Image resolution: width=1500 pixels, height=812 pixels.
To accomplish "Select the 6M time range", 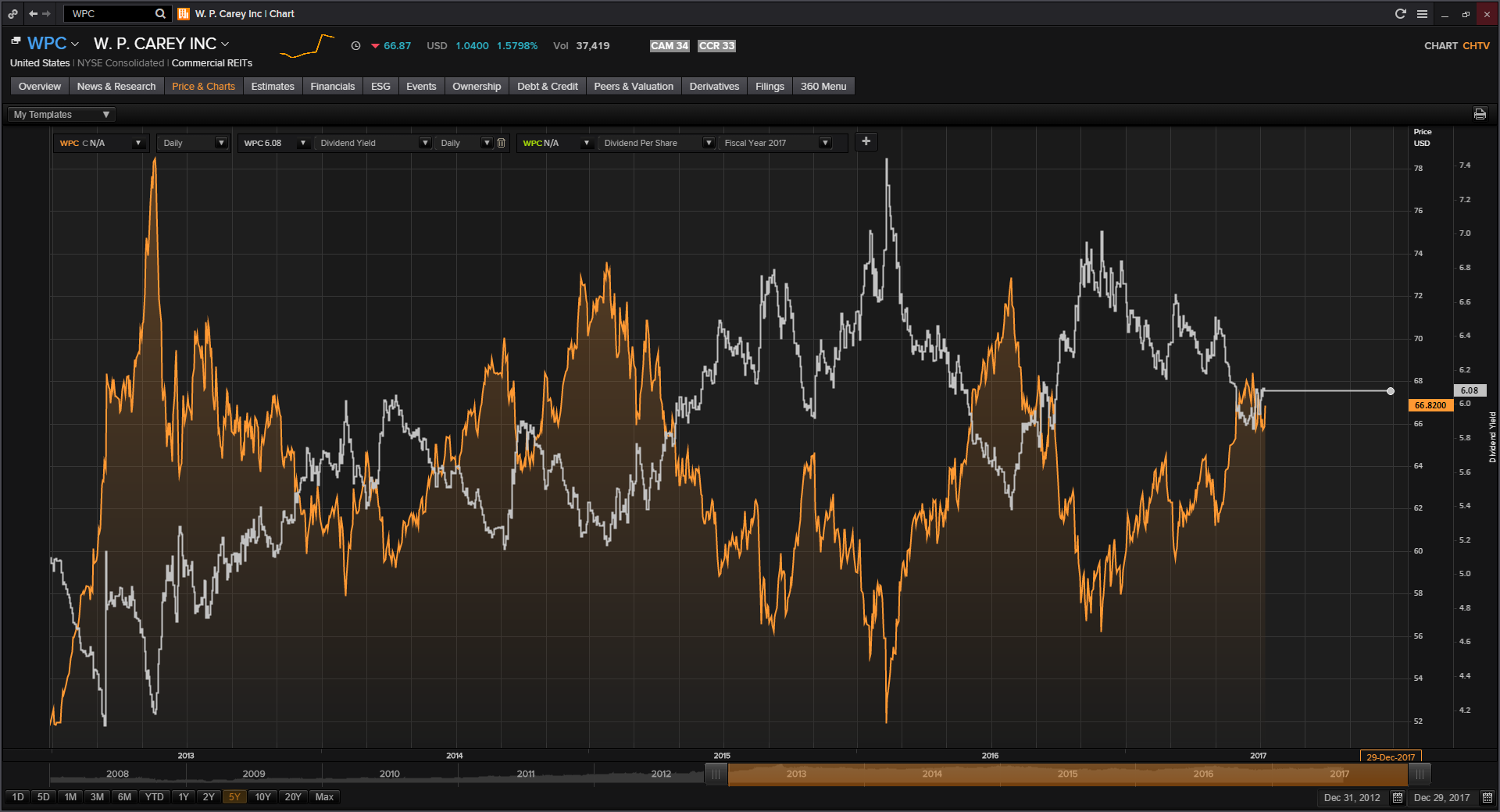I will tap(124, 797).
